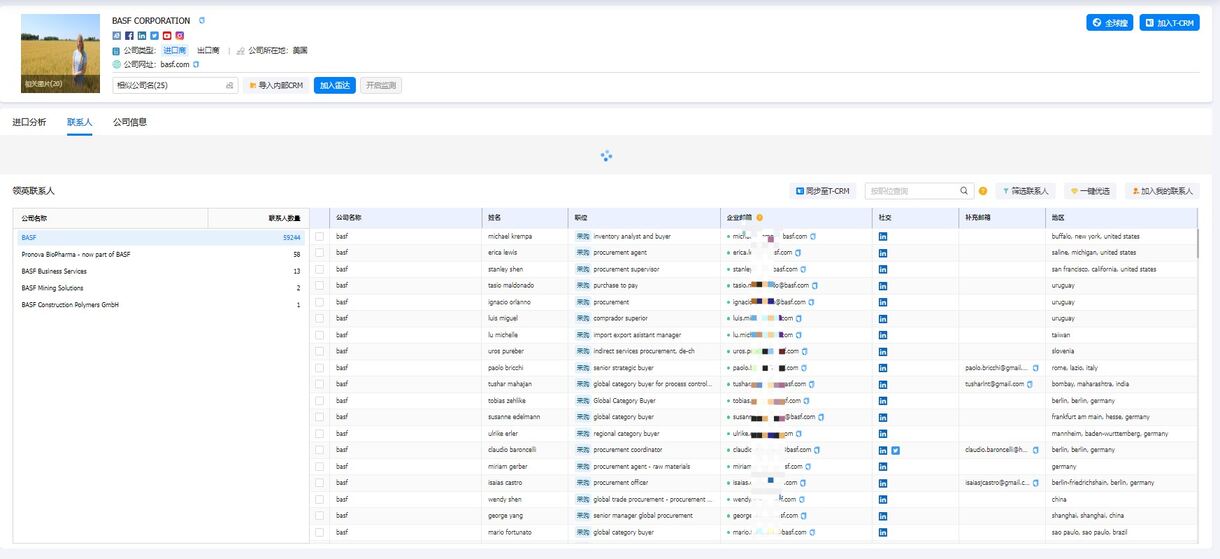Click the 筛选联系人 filter button

(x=1025, y=191)
